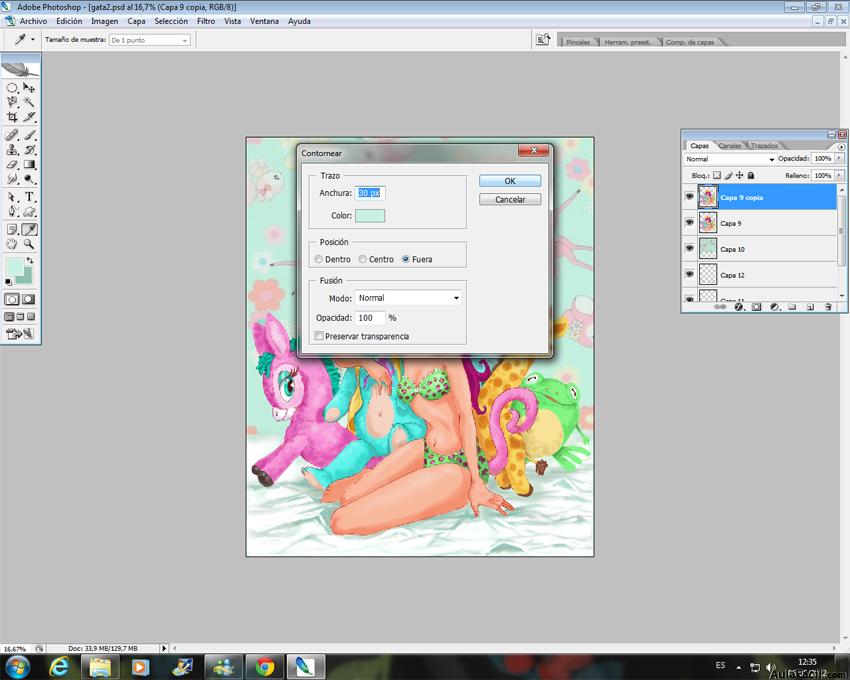The height and width of the screenshot is (680, 850).
Task: Select the Centro position radio
Action: coord(363,259)
